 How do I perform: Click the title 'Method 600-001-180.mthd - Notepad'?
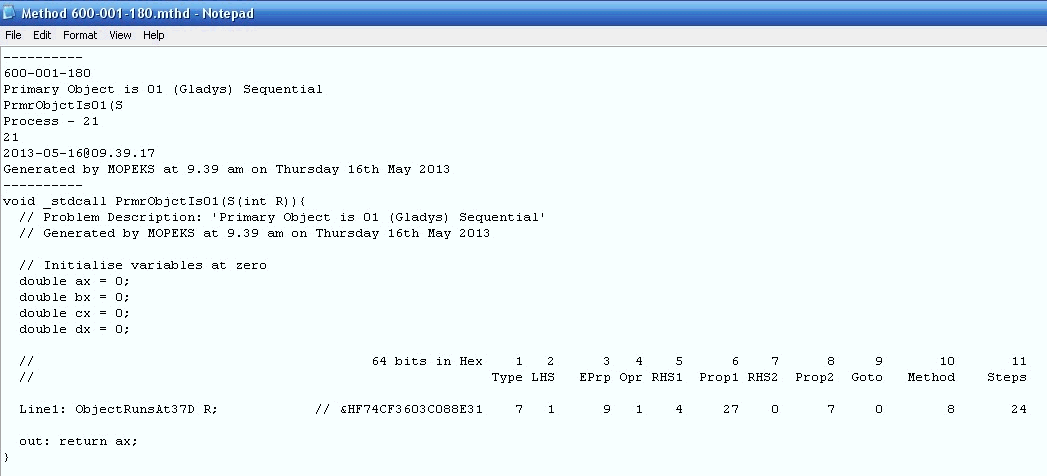pos(138,13)
